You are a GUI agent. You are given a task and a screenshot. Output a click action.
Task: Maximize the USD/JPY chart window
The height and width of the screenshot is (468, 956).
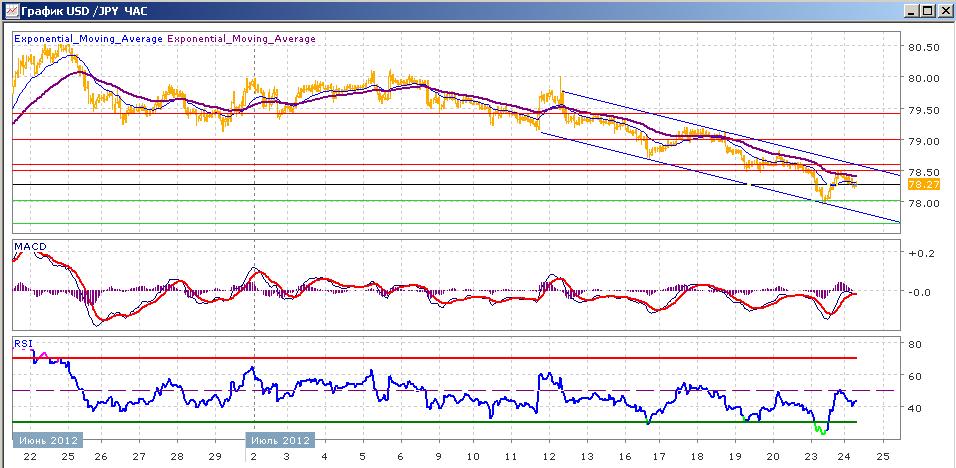[927, 11]
